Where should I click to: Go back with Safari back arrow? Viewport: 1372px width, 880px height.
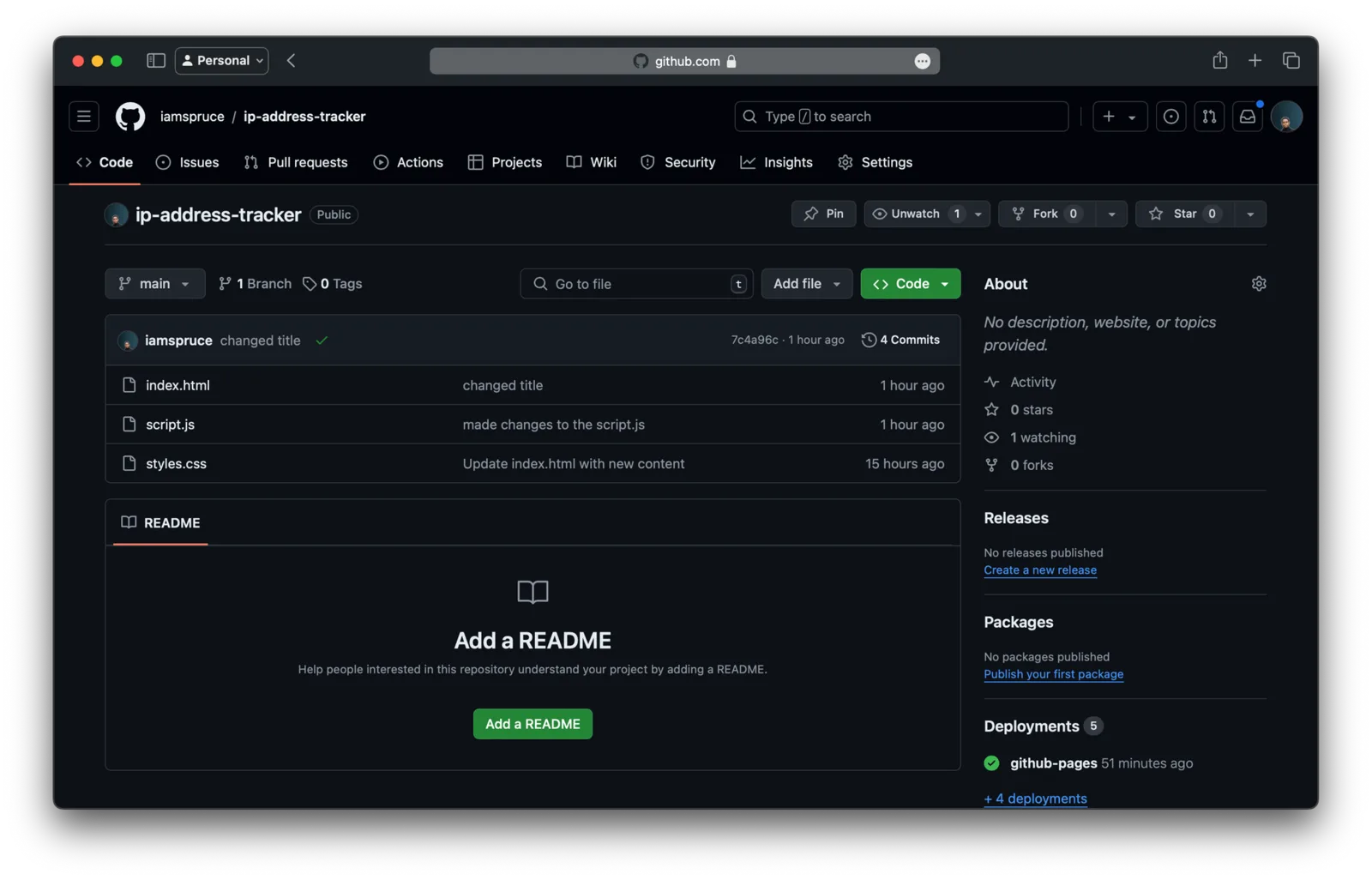click(291, 61)
